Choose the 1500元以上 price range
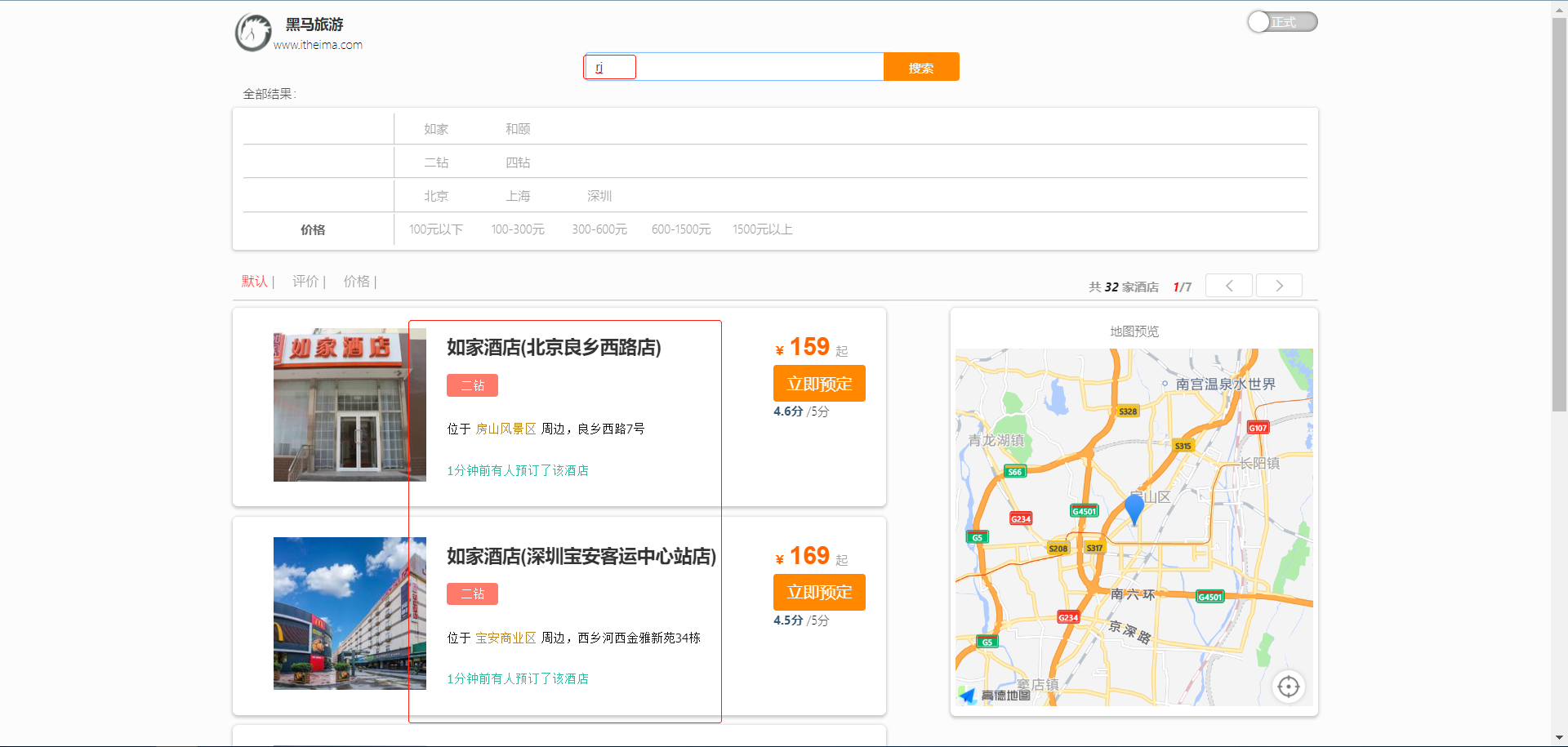The image size is (1568, 747). click(x=763, y=229)
